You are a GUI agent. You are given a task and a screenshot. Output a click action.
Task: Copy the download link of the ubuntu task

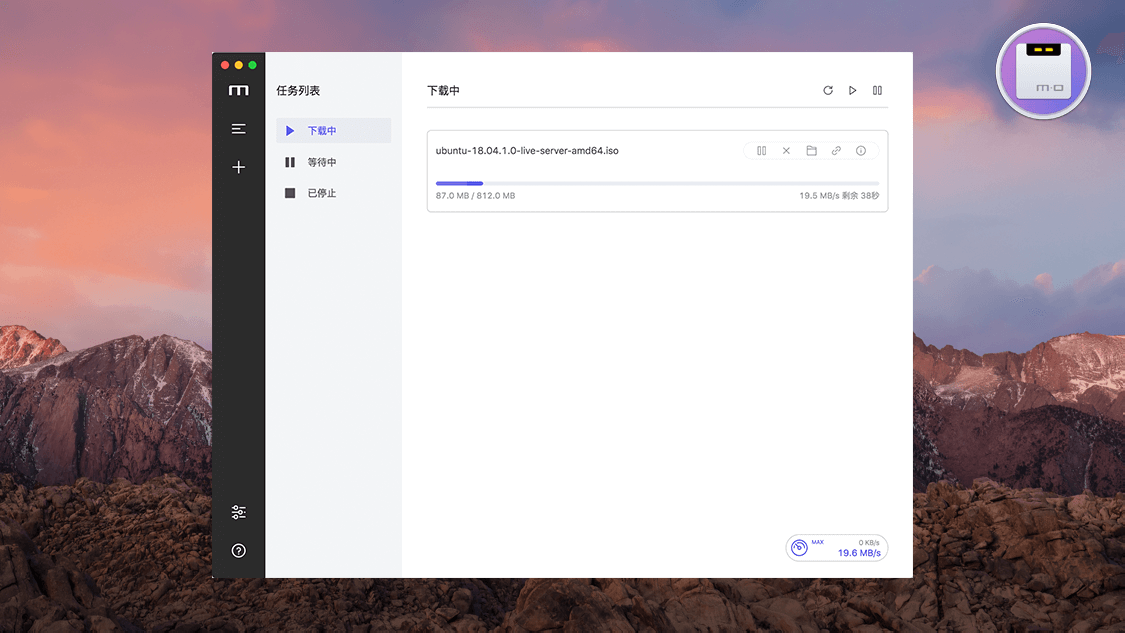[x=836, y=151]
